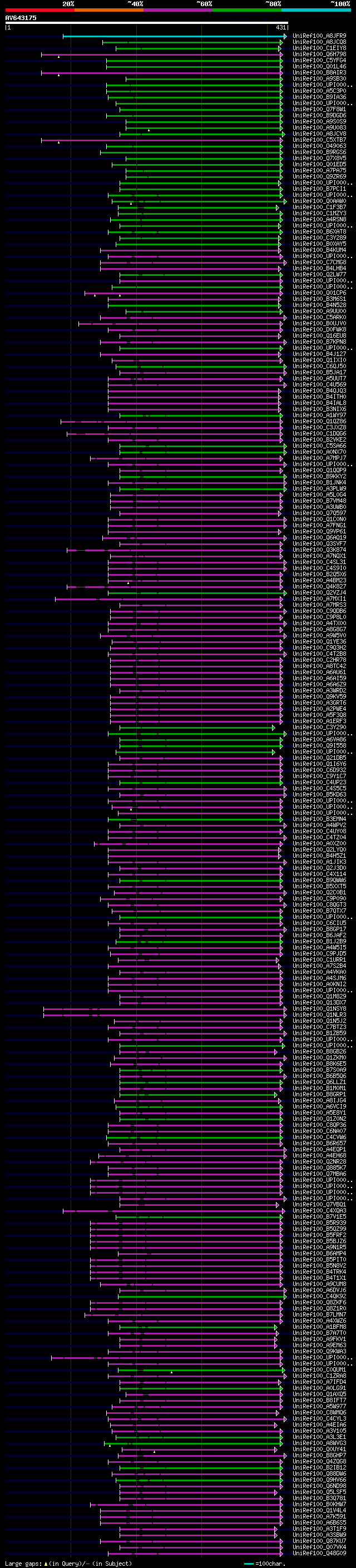Viewport: 356px width, 1568px height.
Task: Select the query name AV643175
Action: click(x=21, y=18)
